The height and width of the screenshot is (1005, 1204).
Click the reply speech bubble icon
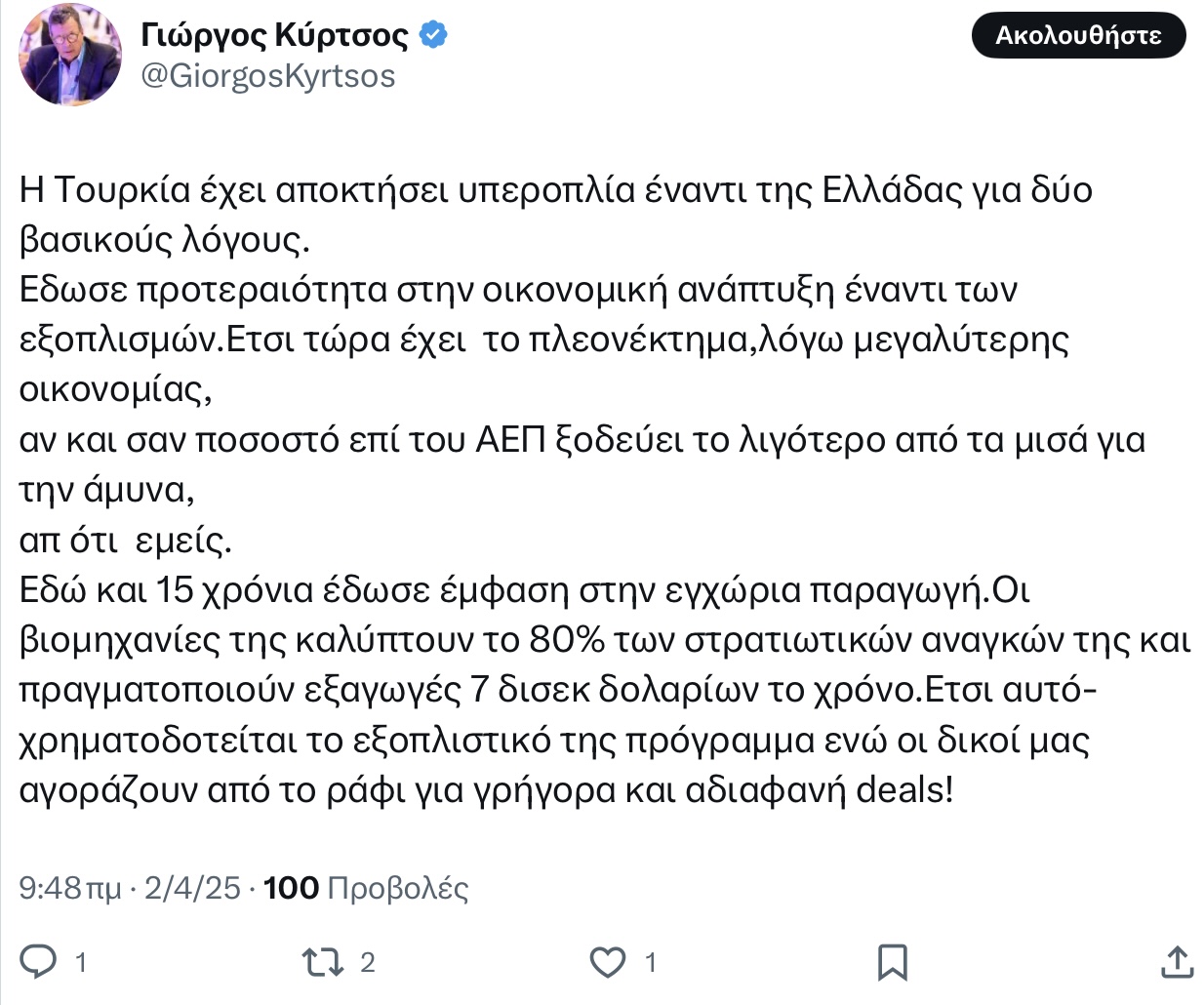[39, 962]
